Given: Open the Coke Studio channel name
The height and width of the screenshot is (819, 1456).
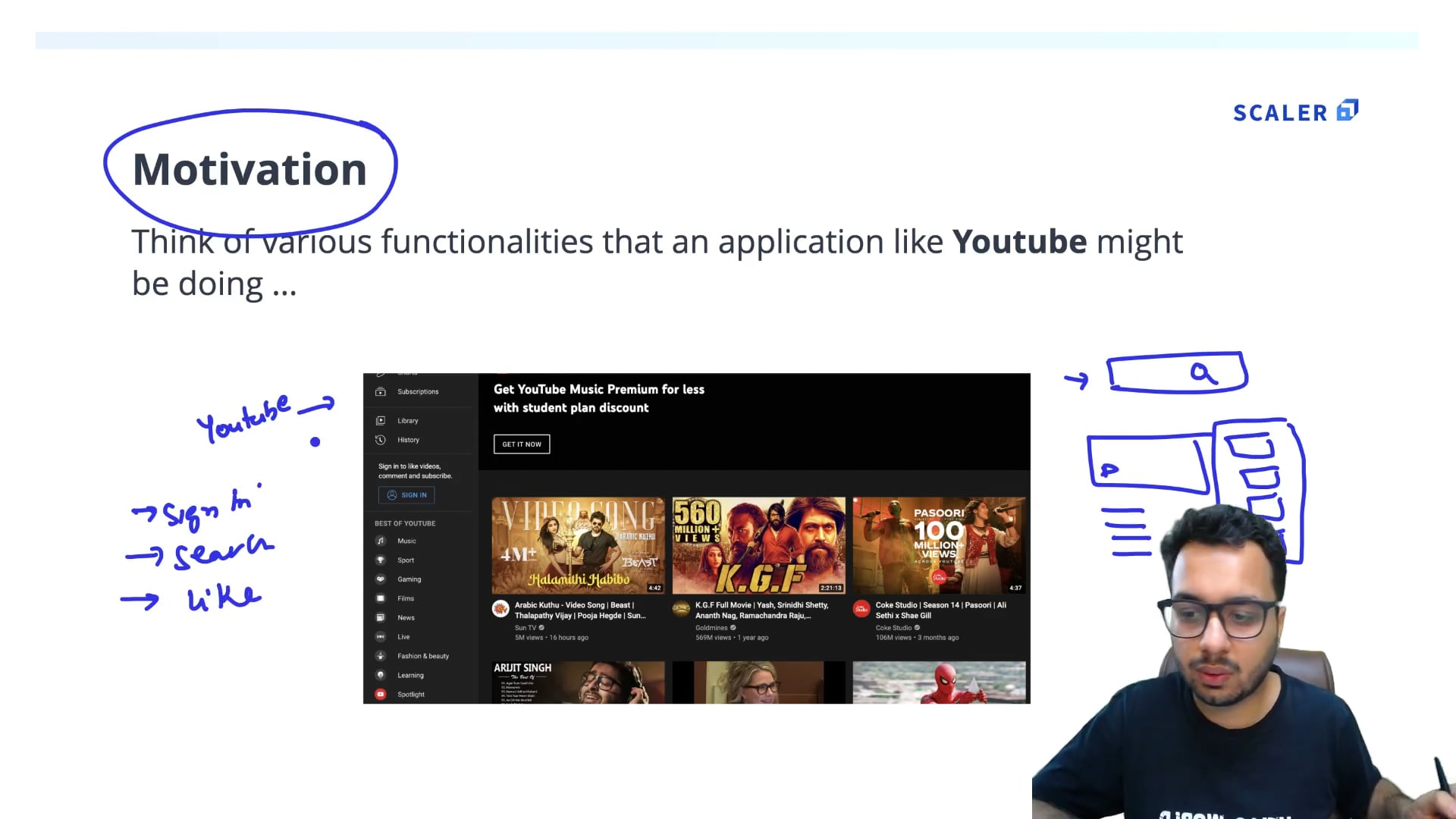Looking at the screenshot, I should coord(893,628).
